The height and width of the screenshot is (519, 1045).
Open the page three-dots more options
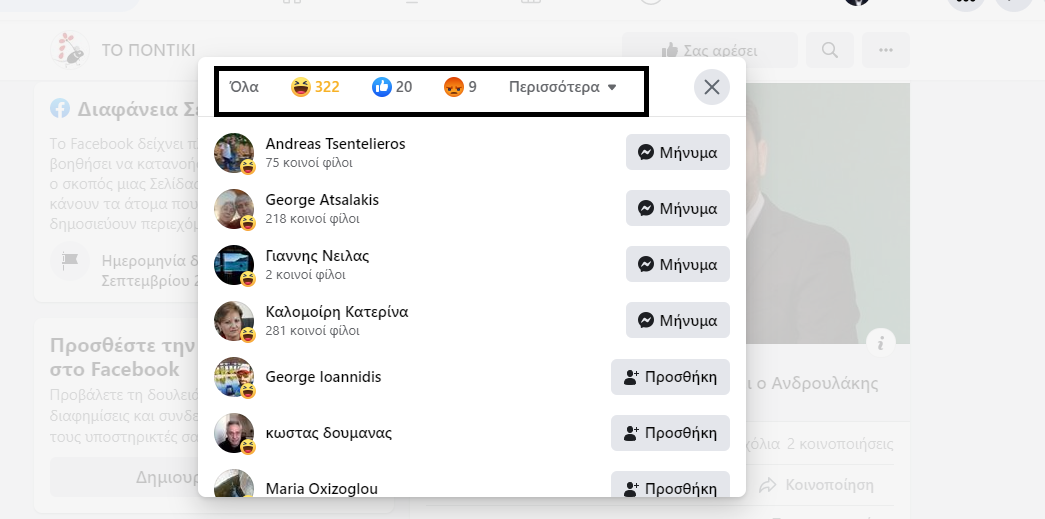(x=886, y=50)
